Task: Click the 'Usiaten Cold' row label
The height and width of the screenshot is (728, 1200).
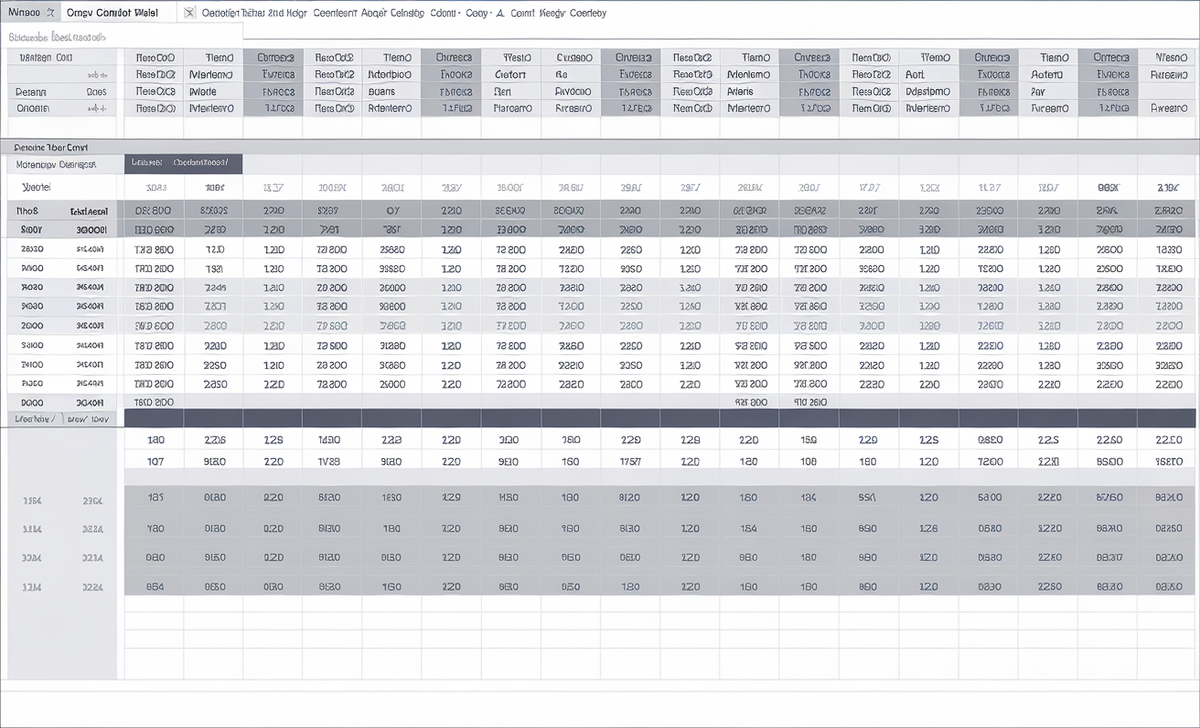Action: (46, 58)
